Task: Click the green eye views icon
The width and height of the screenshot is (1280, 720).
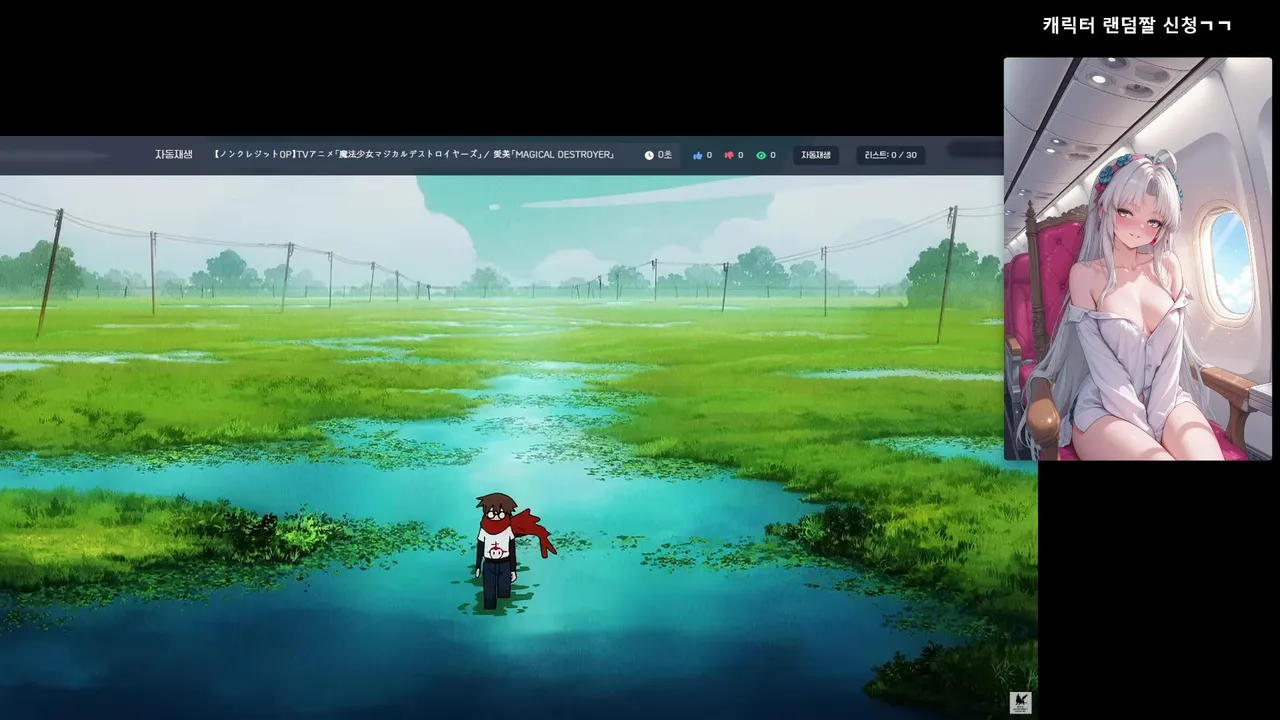Action: pos(761,156)
